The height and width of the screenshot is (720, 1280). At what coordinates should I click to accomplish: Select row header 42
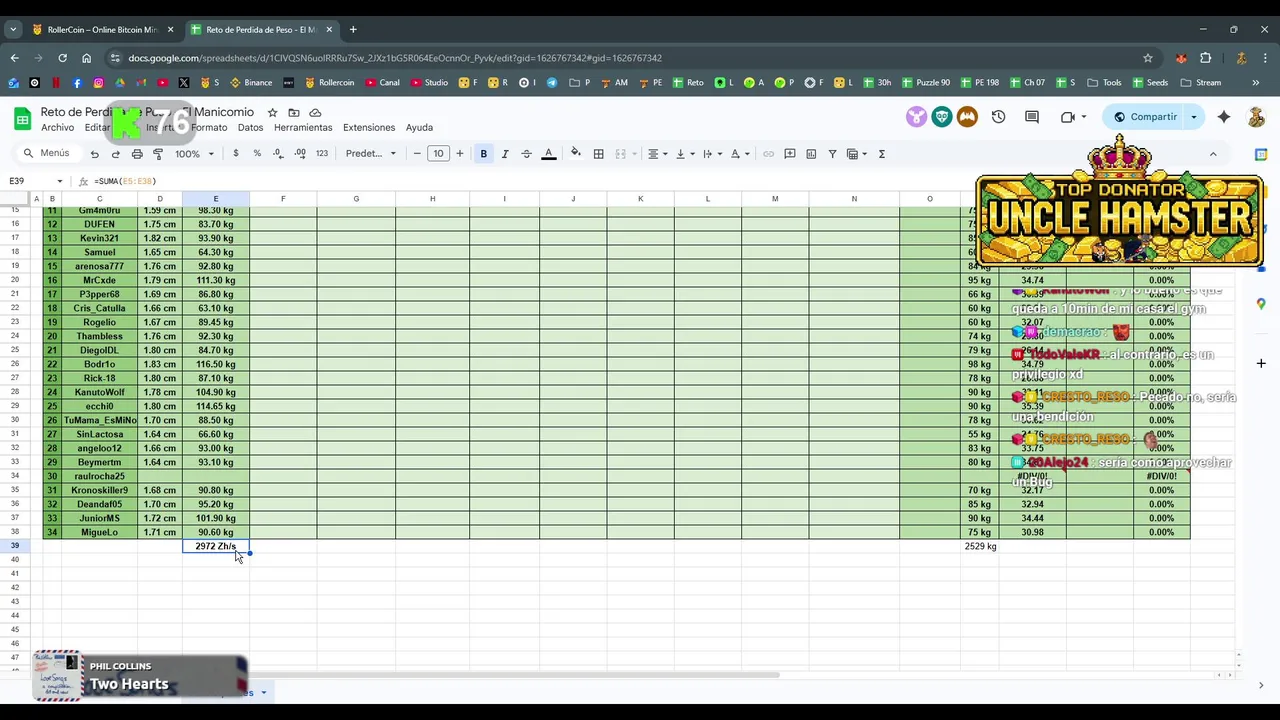click(15, 587)
